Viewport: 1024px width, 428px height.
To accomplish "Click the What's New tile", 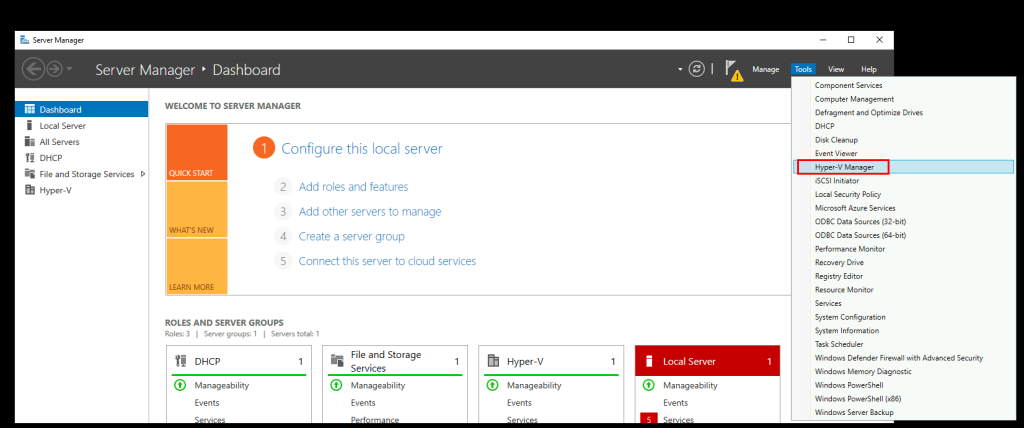I will [x=197, y=210].
